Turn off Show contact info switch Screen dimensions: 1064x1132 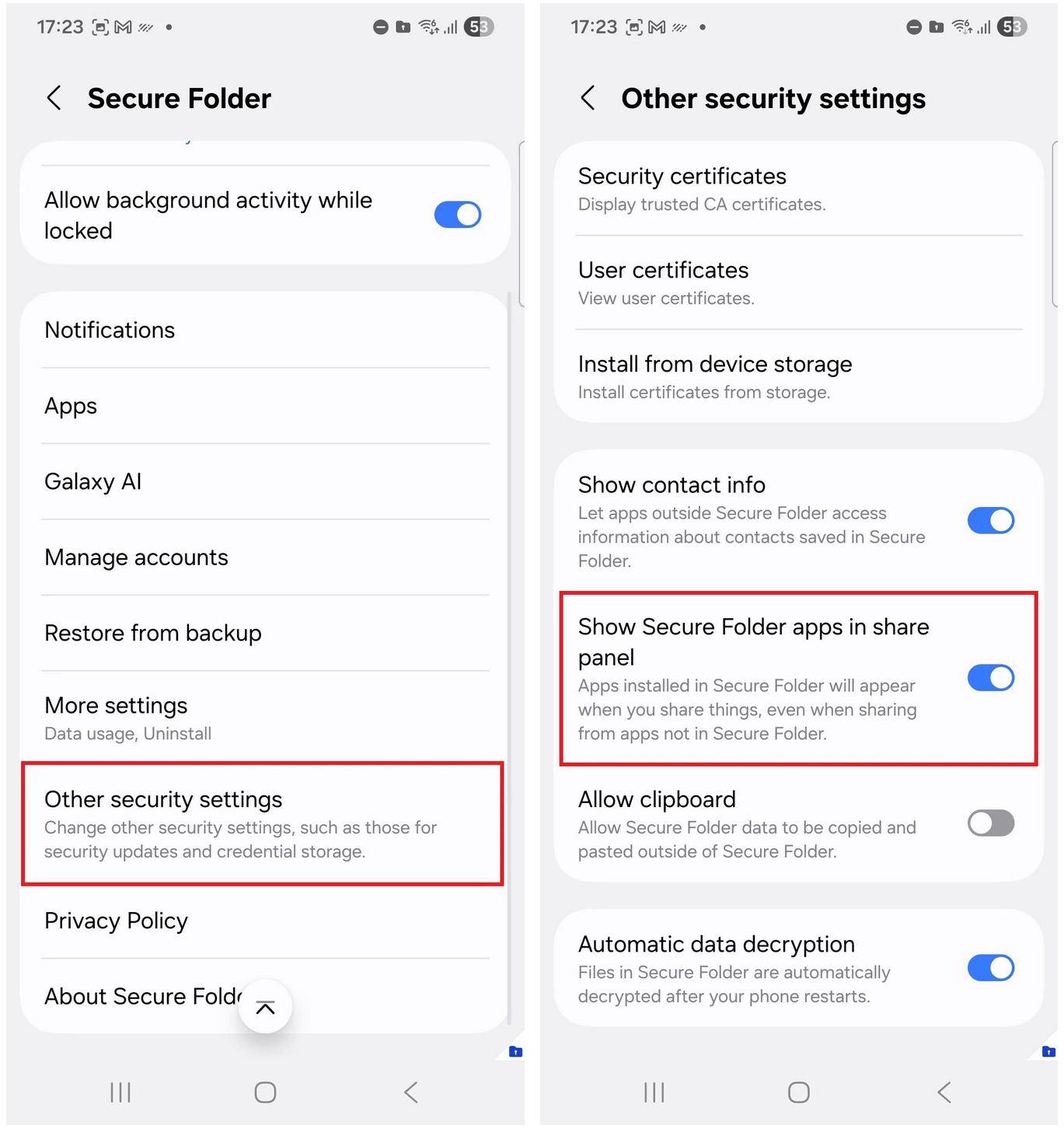click(991, 521)
